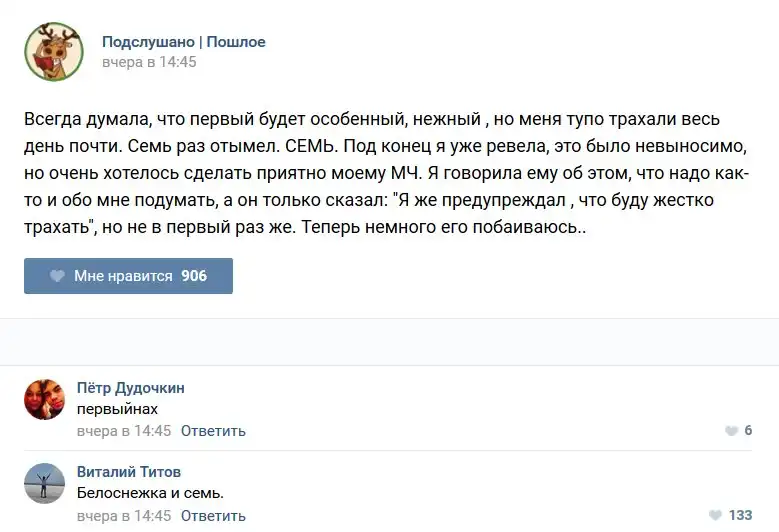Open Пётр Дудочкин's profile avatar
The image size is (779, 532).
click(44, 400)
